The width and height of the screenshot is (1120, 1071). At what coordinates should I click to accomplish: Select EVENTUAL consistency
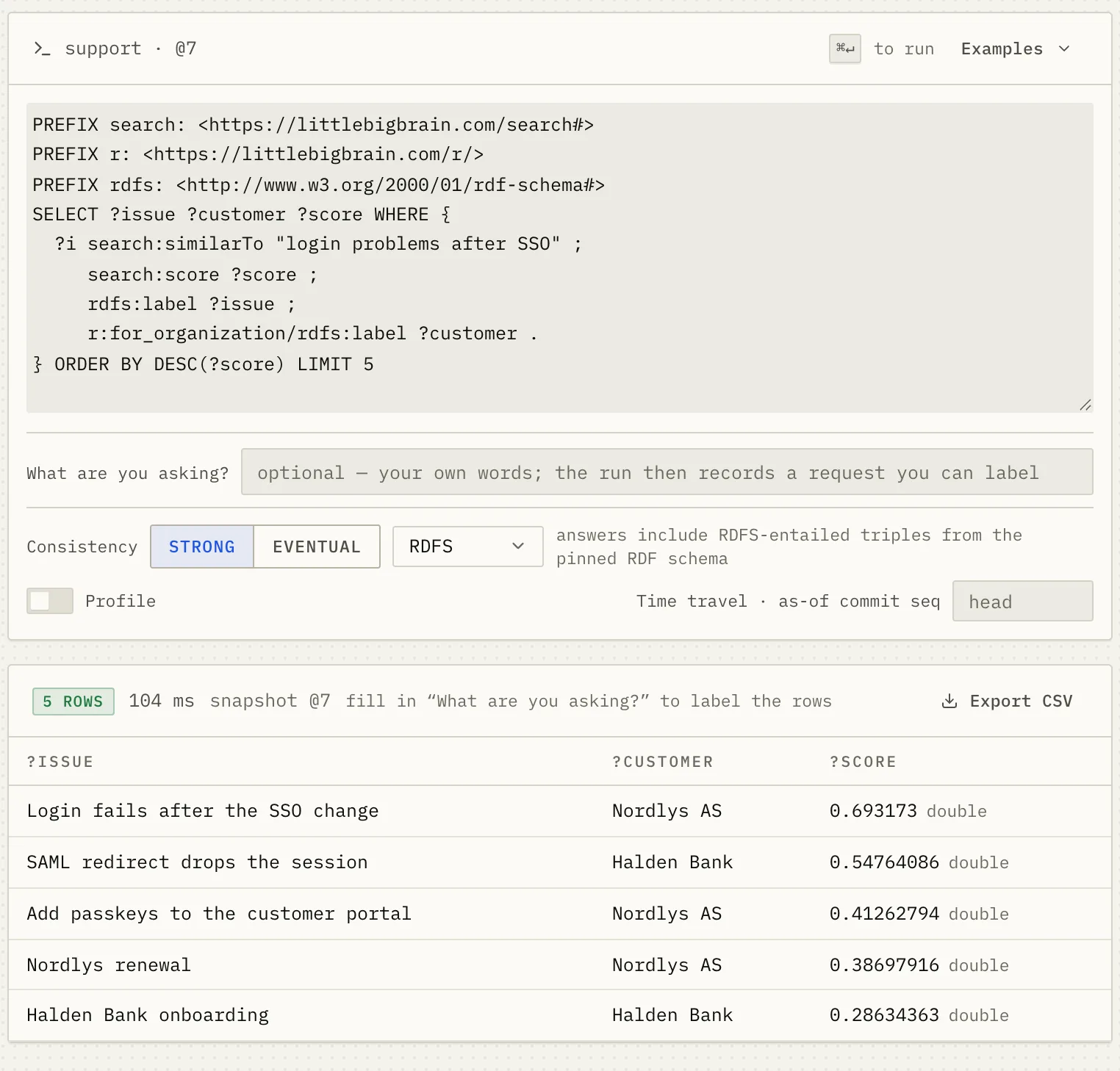317,547
